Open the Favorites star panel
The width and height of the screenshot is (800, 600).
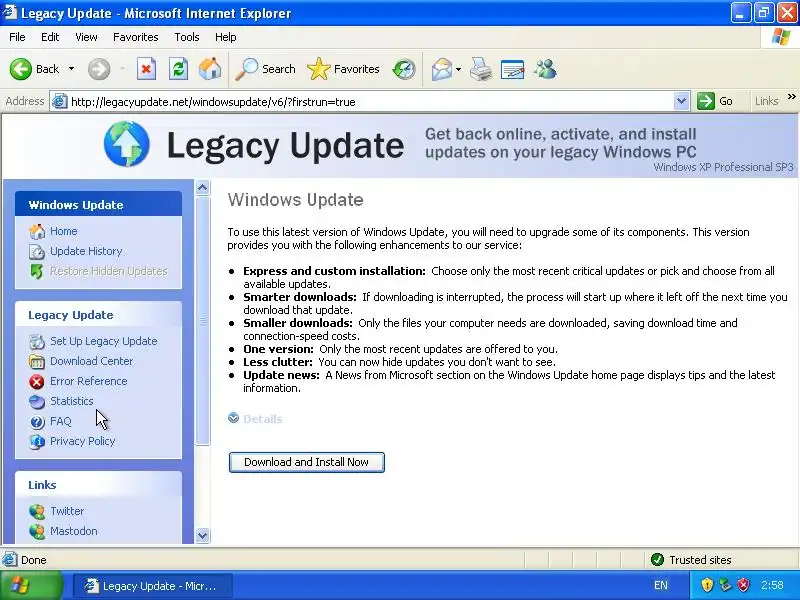coord(319,69)
